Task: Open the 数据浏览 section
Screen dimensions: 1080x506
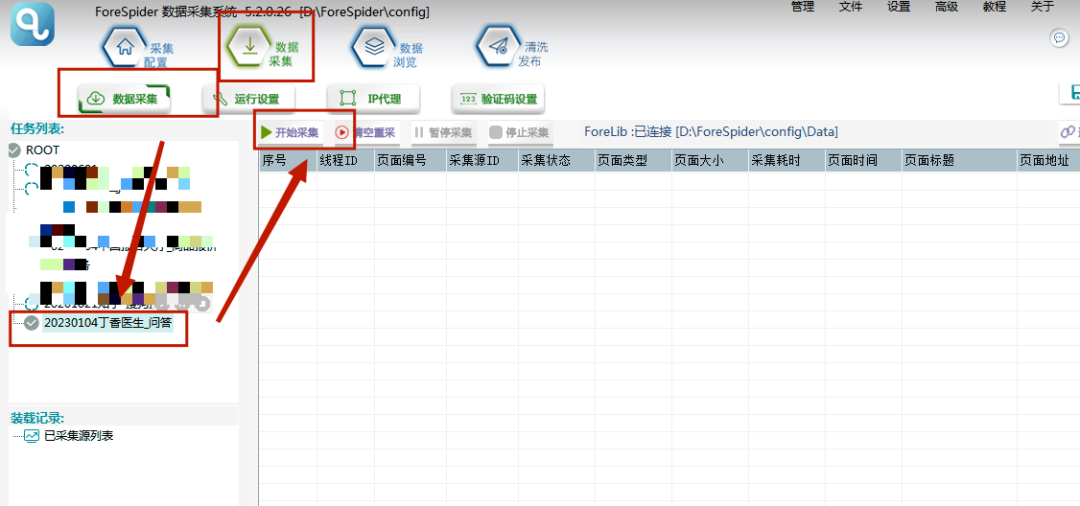Action: (387, 48)
